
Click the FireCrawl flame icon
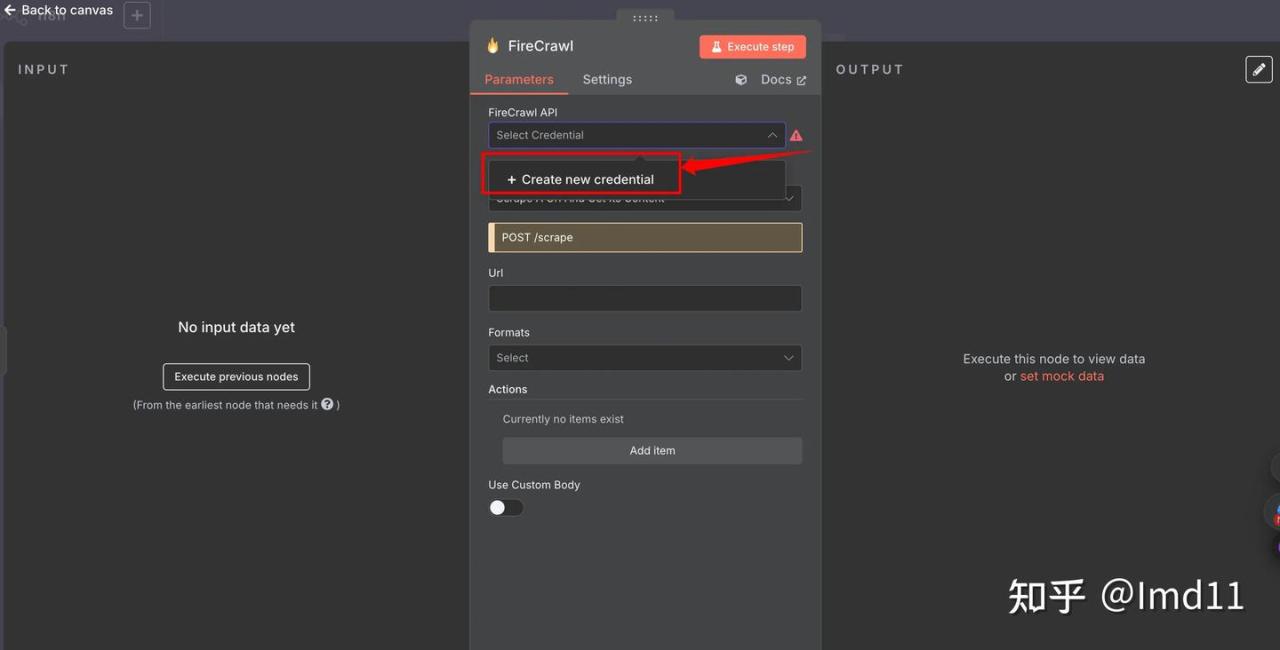point(493,46)
